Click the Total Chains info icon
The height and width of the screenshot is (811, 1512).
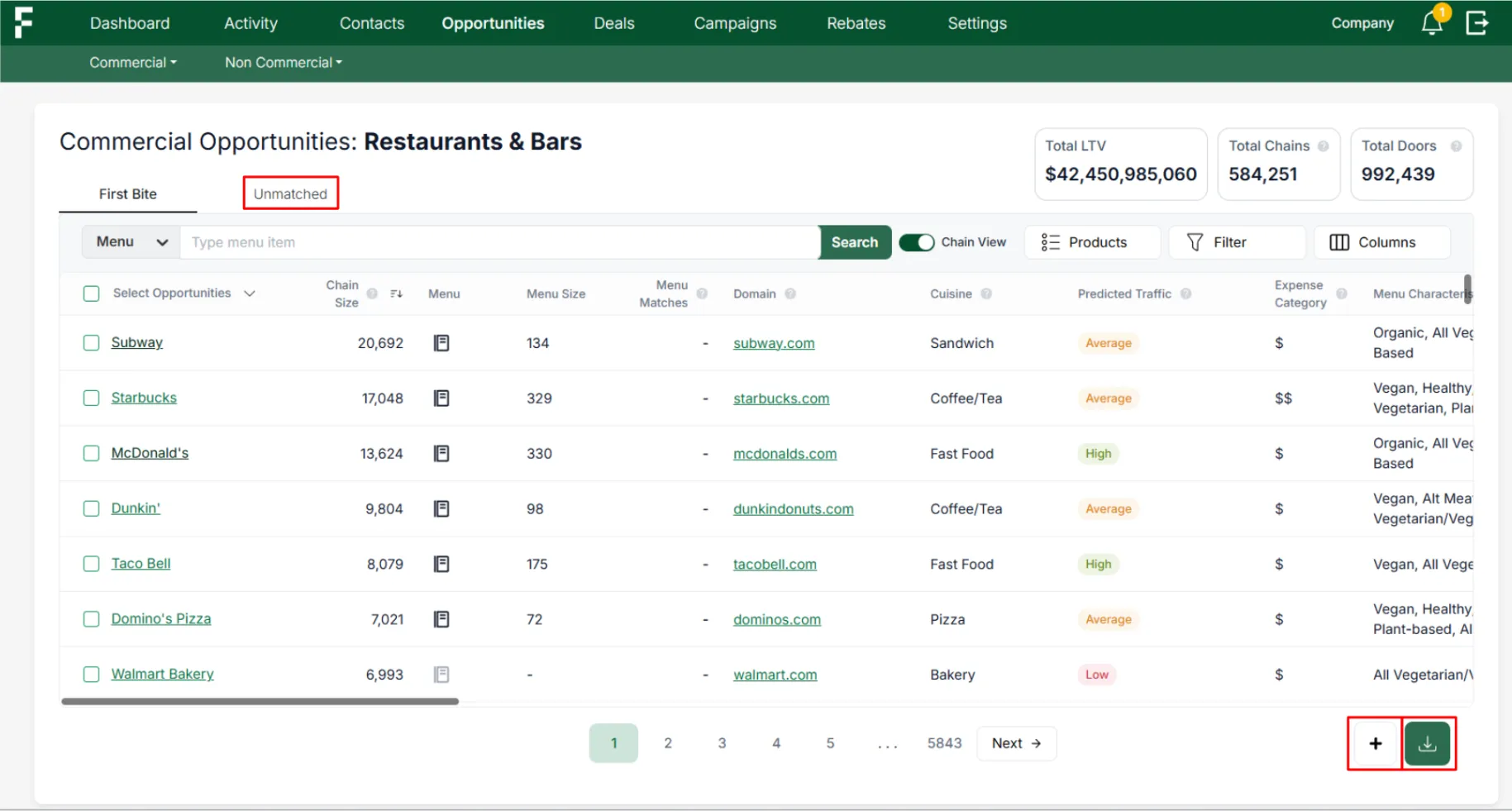(x=1324, y=146)
